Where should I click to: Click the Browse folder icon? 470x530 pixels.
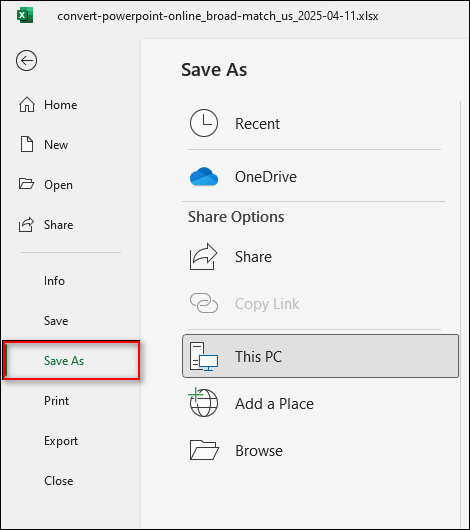204,450
